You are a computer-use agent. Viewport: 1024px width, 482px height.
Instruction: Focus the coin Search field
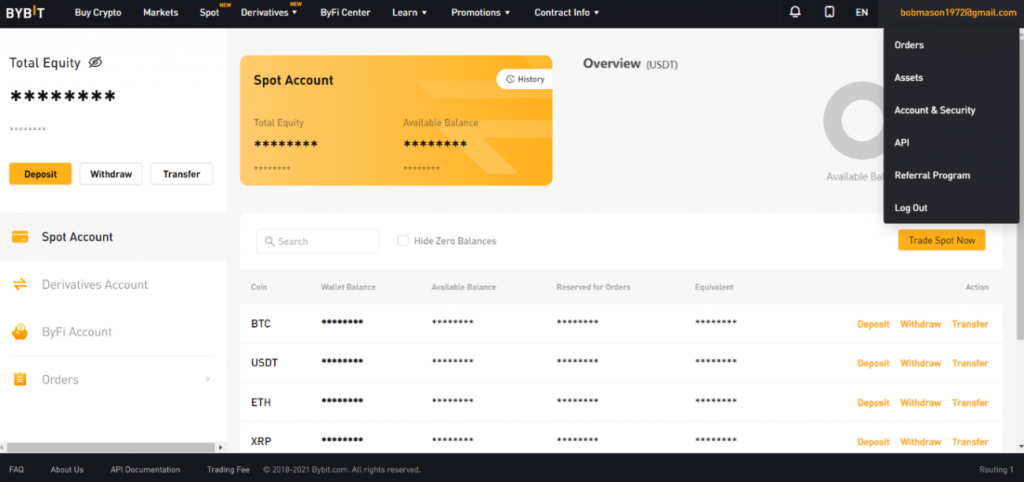coord(317,241)
